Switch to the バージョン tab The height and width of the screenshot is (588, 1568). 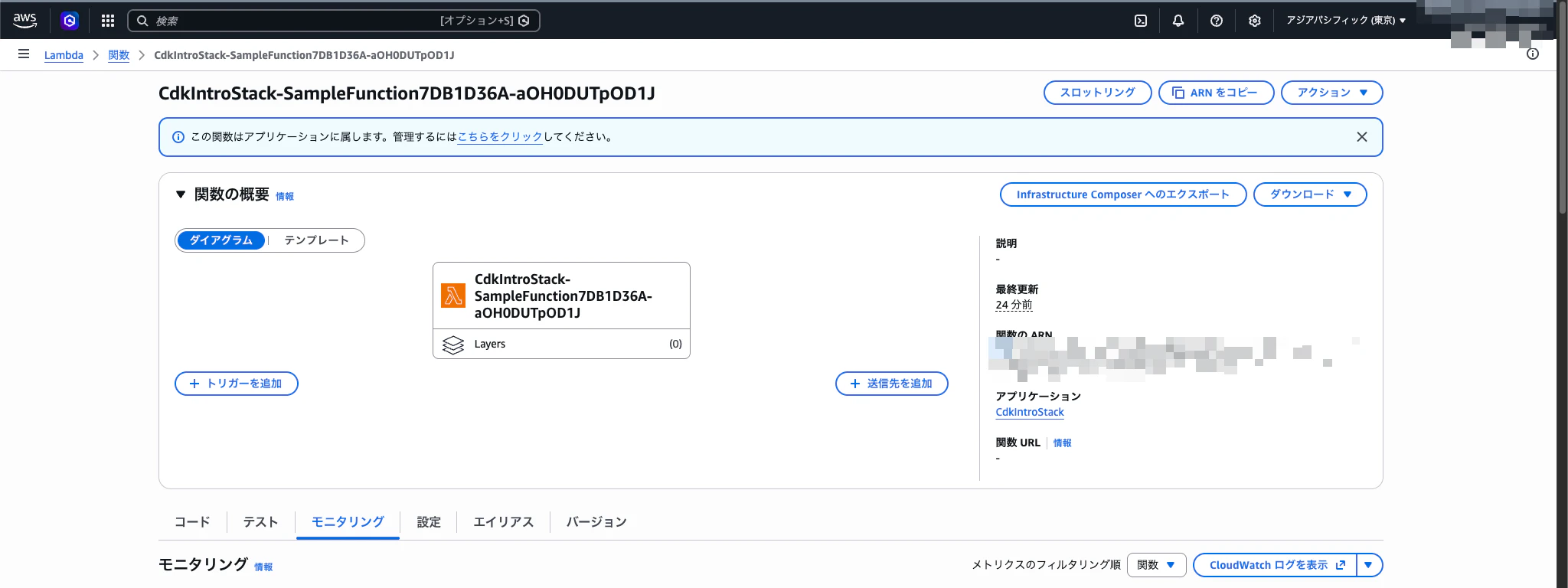tap(596, 522)
